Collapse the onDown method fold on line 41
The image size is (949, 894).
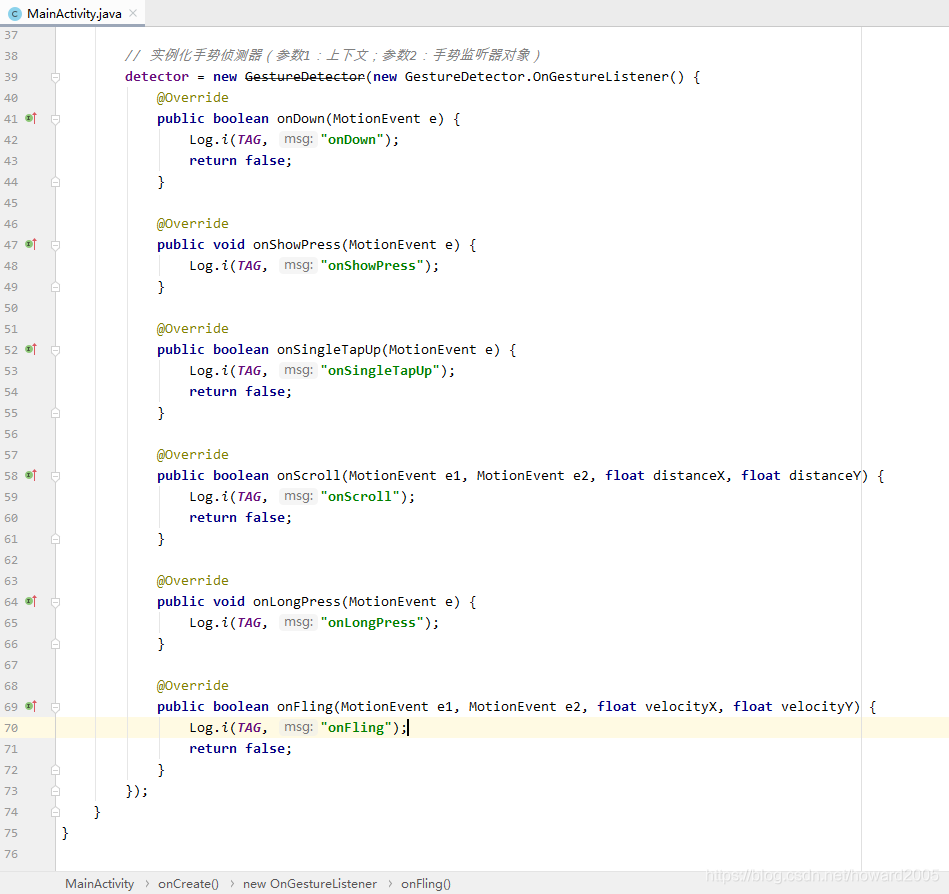[x=55, y=119]
